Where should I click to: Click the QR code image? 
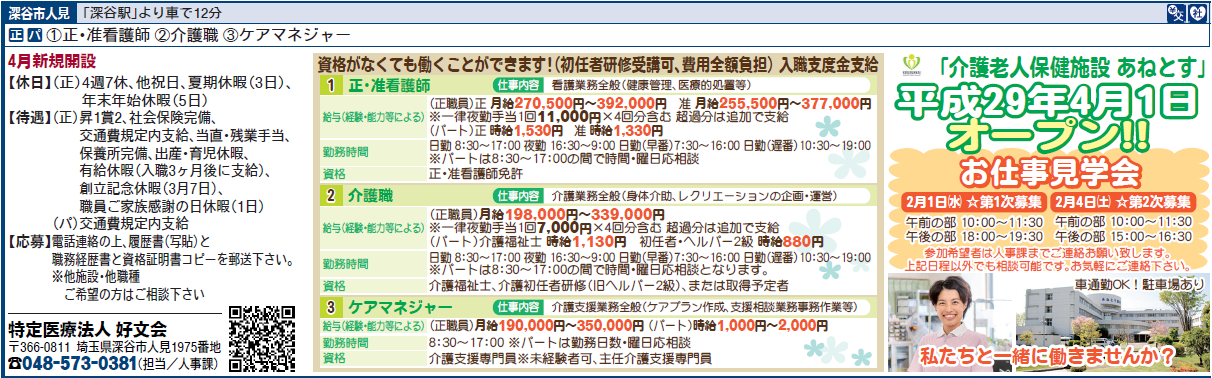point(260,340)
